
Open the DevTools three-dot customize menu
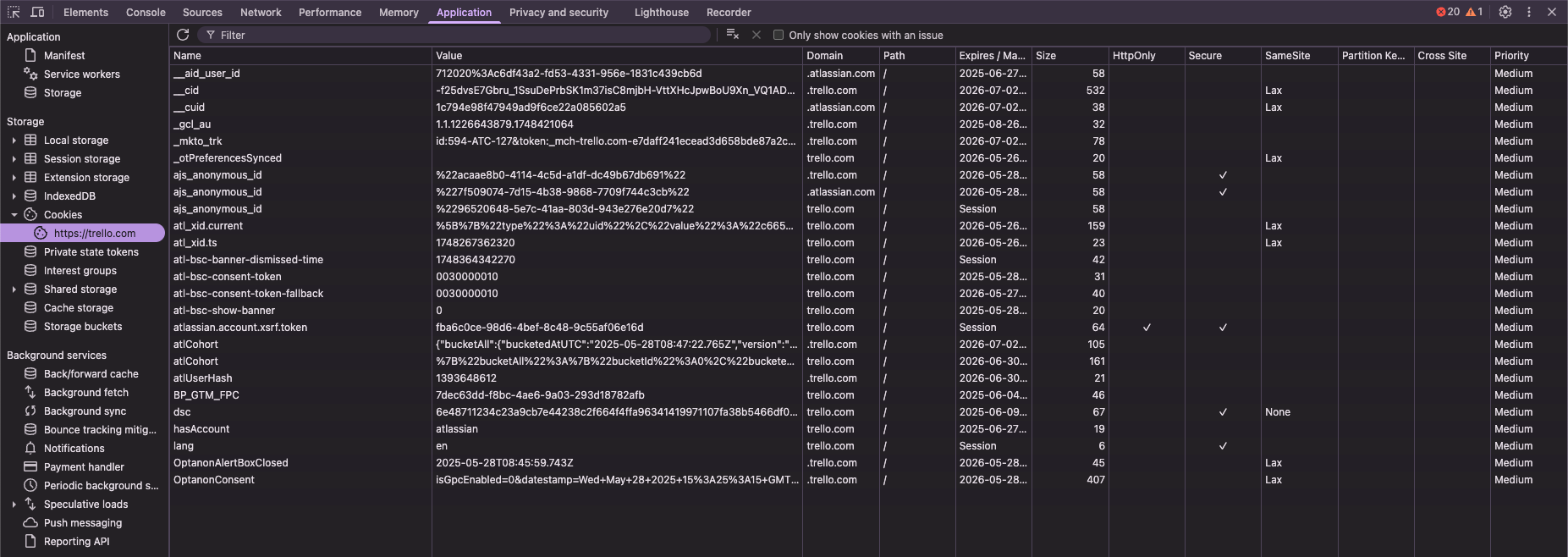point(1529,12)
